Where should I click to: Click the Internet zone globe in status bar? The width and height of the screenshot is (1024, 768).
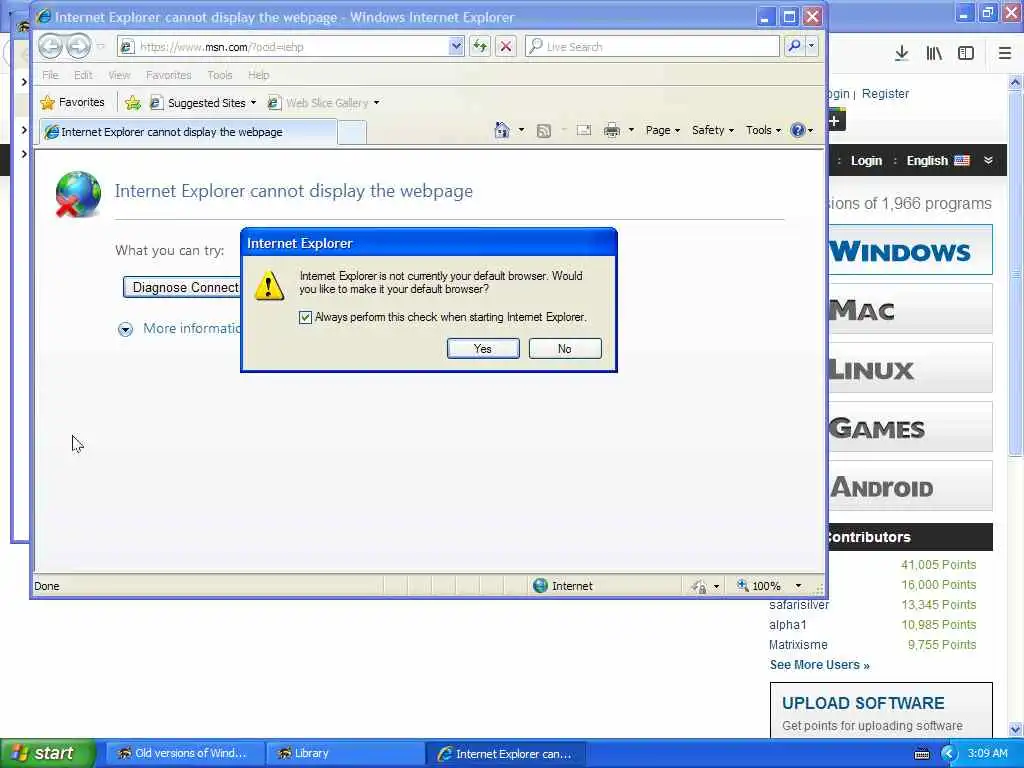click(540, 586)
